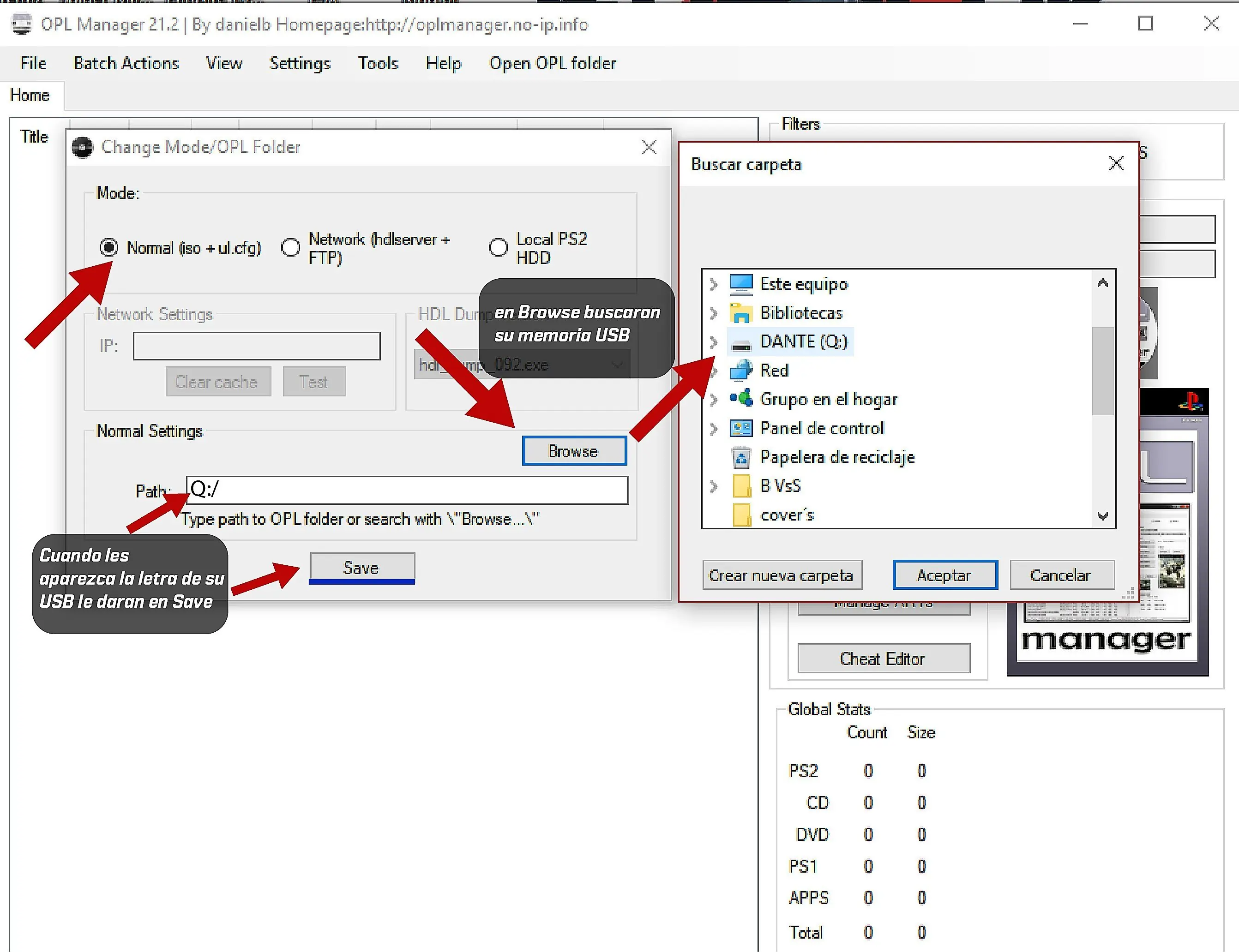Close the Buscar carpeta dialog
Screen dimensions: 1239x952
coord(1116,164)
